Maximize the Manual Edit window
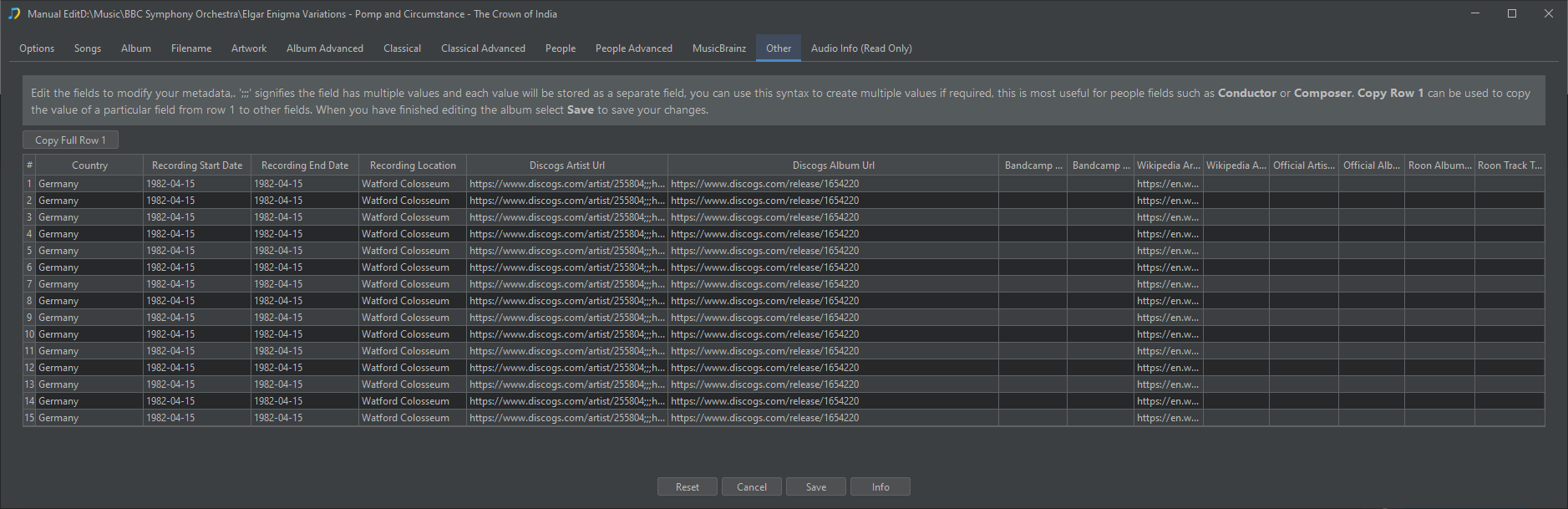The image size is (1568, 509). (x=1512, y=13)
